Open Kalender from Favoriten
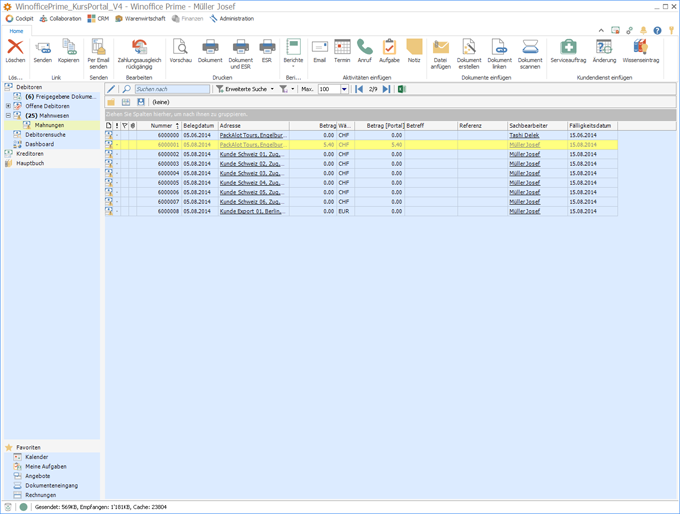This screenshot has height=514, width=680. point(37,457)
